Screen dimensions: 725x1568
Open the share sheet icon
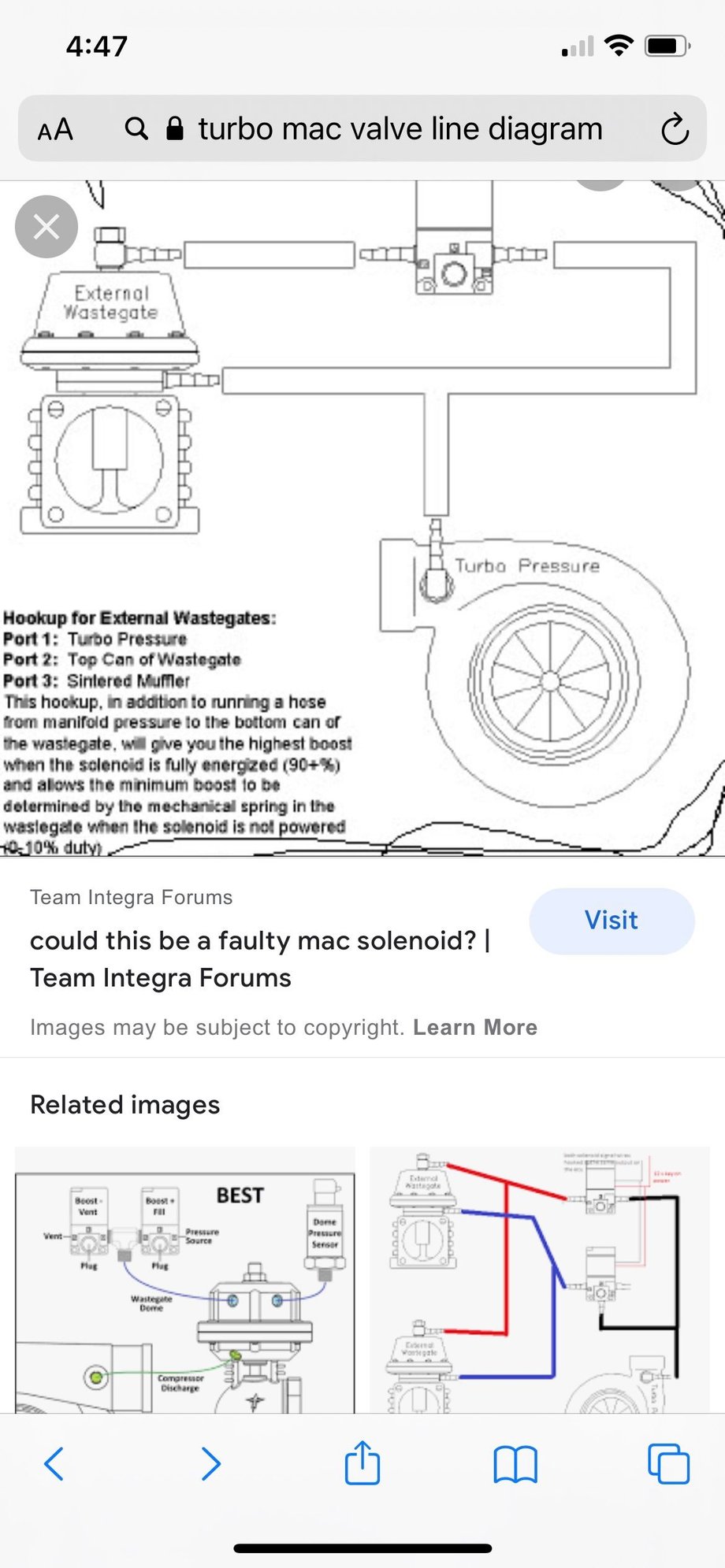[x=362, y=1462]
